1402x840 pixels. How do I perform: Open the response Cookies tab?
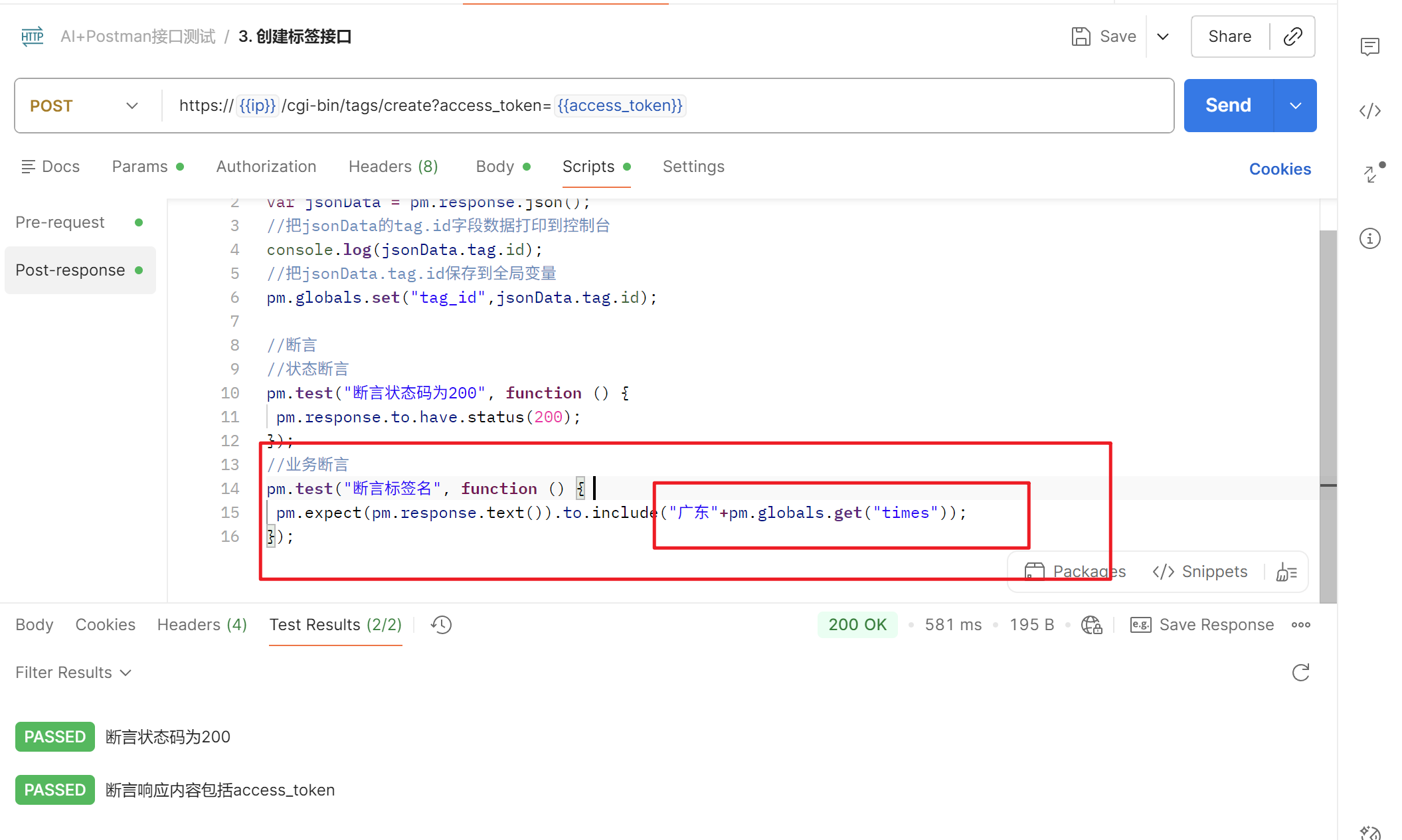point(105,625)
